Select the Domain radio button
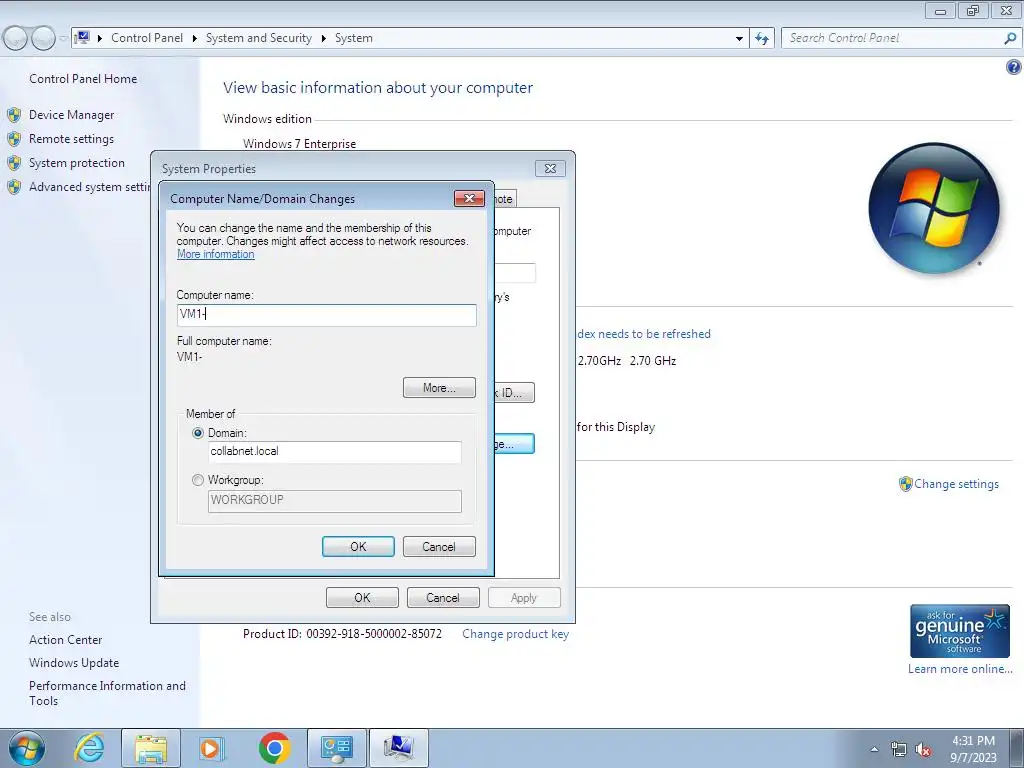 coord(198,433)
